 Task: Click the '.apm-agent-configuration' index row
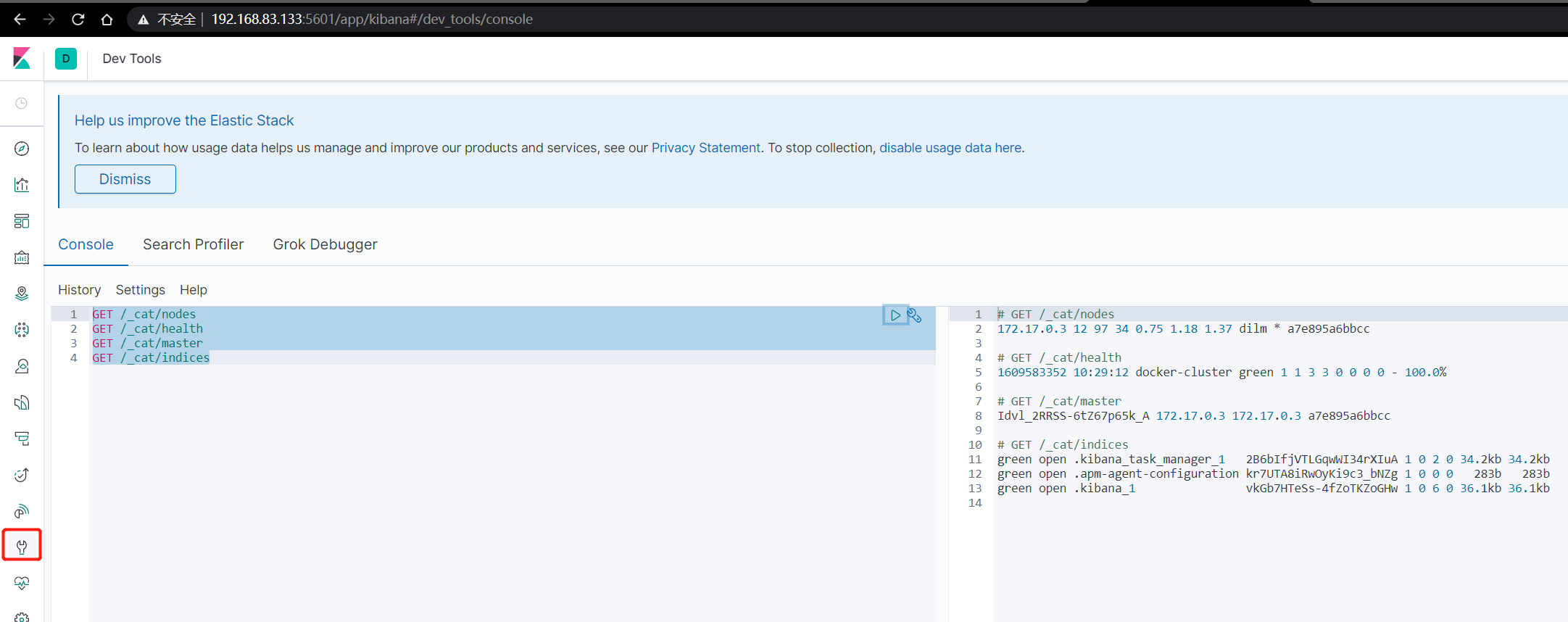(x=1273, y=473)
